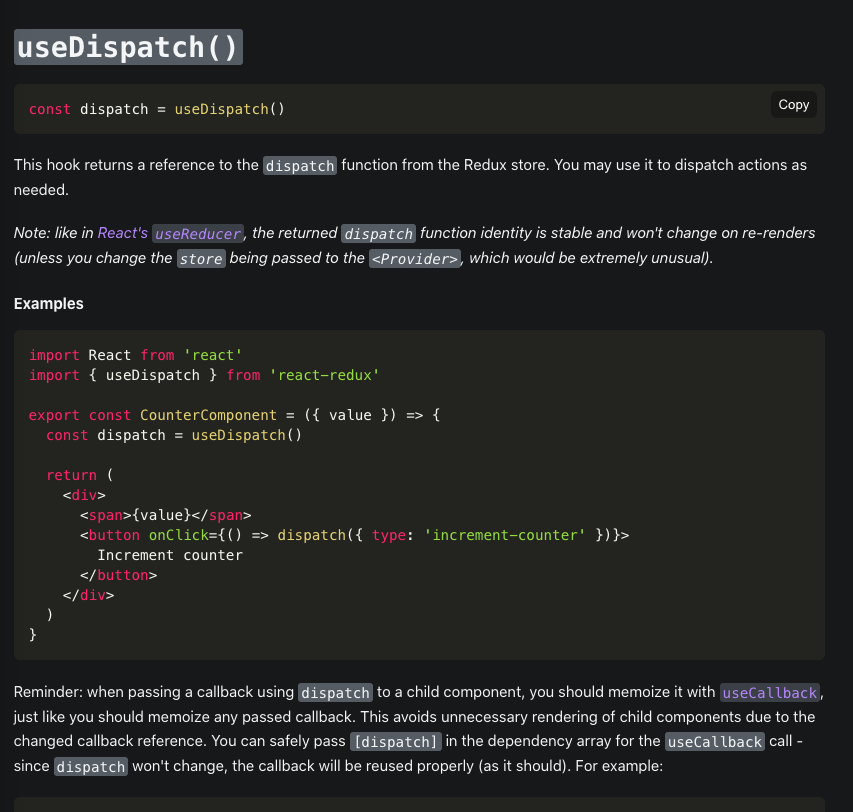
Task: Open the React's hyperlink
Action: tap(120, 233)
